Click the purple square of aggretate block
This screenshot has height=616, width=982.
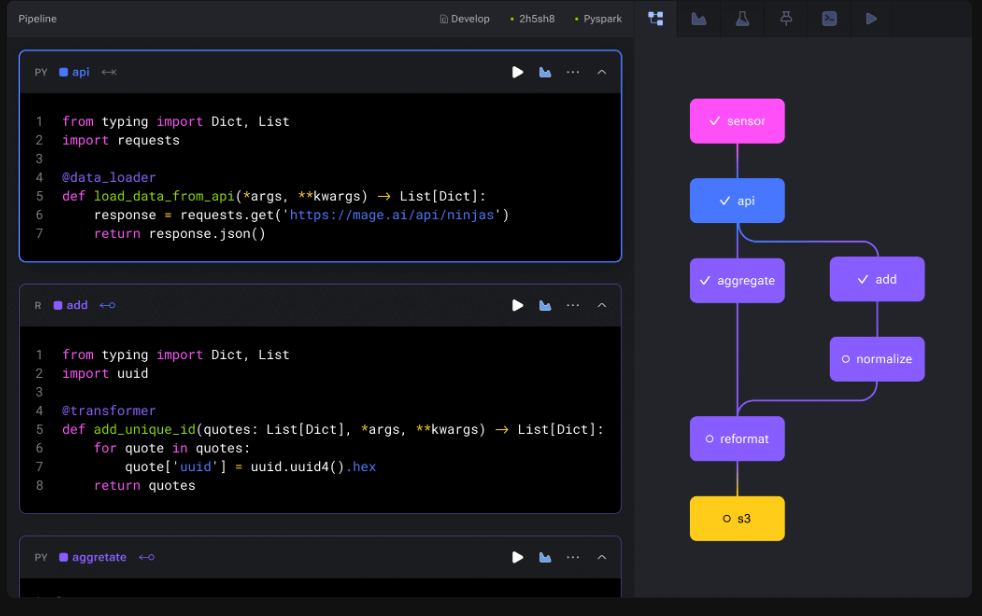coord(63,557)
